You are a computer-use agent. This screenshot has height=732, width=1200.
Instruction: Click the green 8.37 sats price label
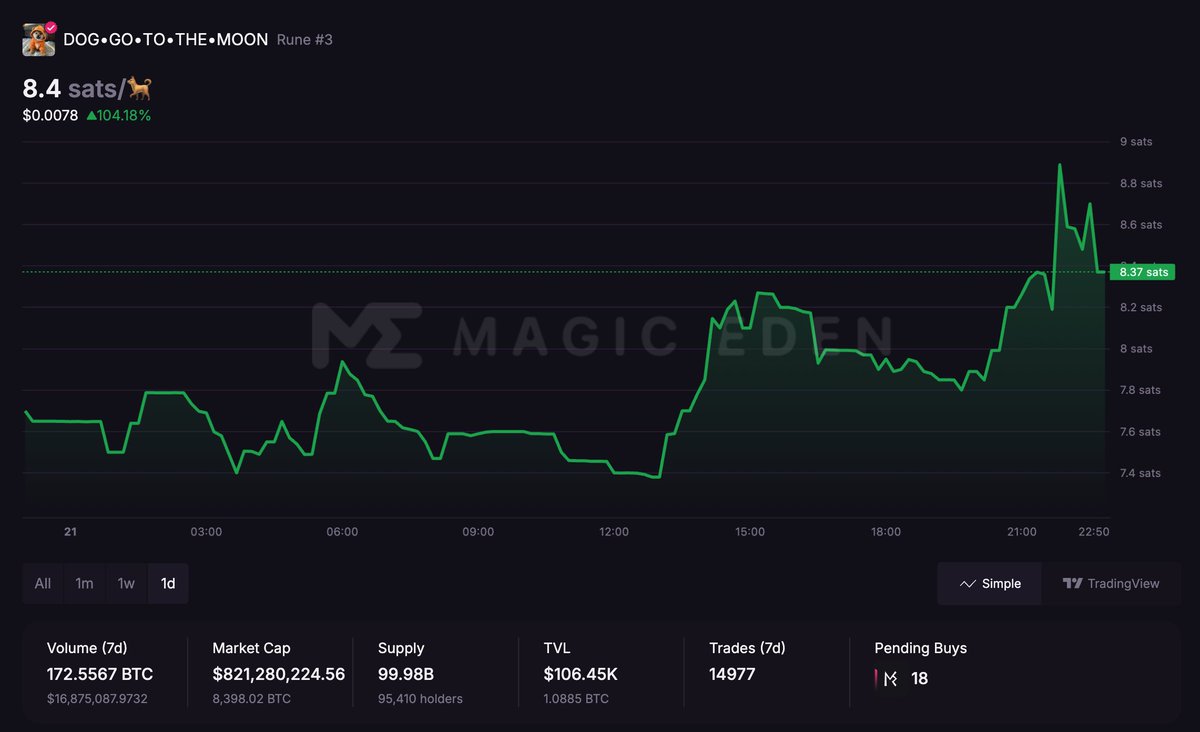[x=1142, y=271]
